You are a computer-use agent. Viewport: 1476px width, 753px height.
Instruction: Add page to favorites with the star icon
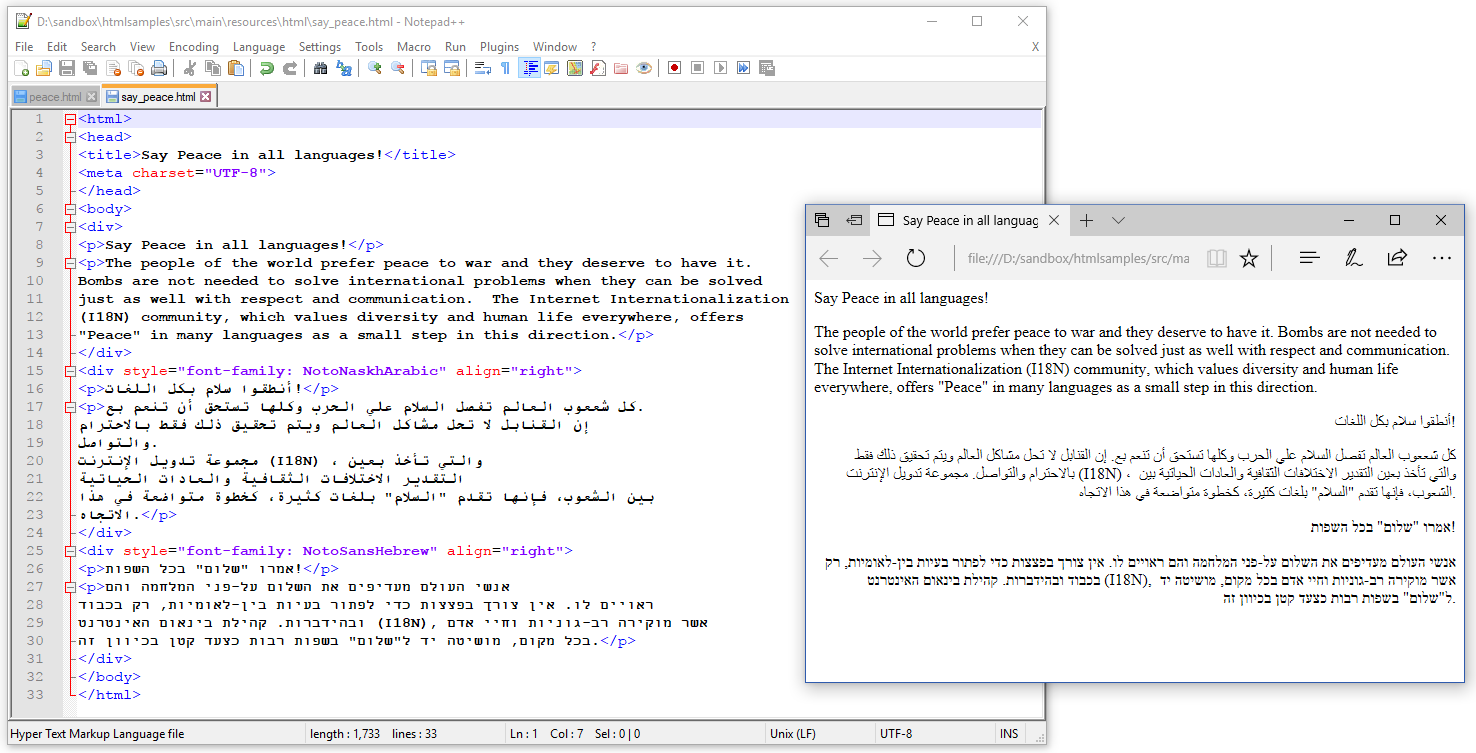(1248, 259)
